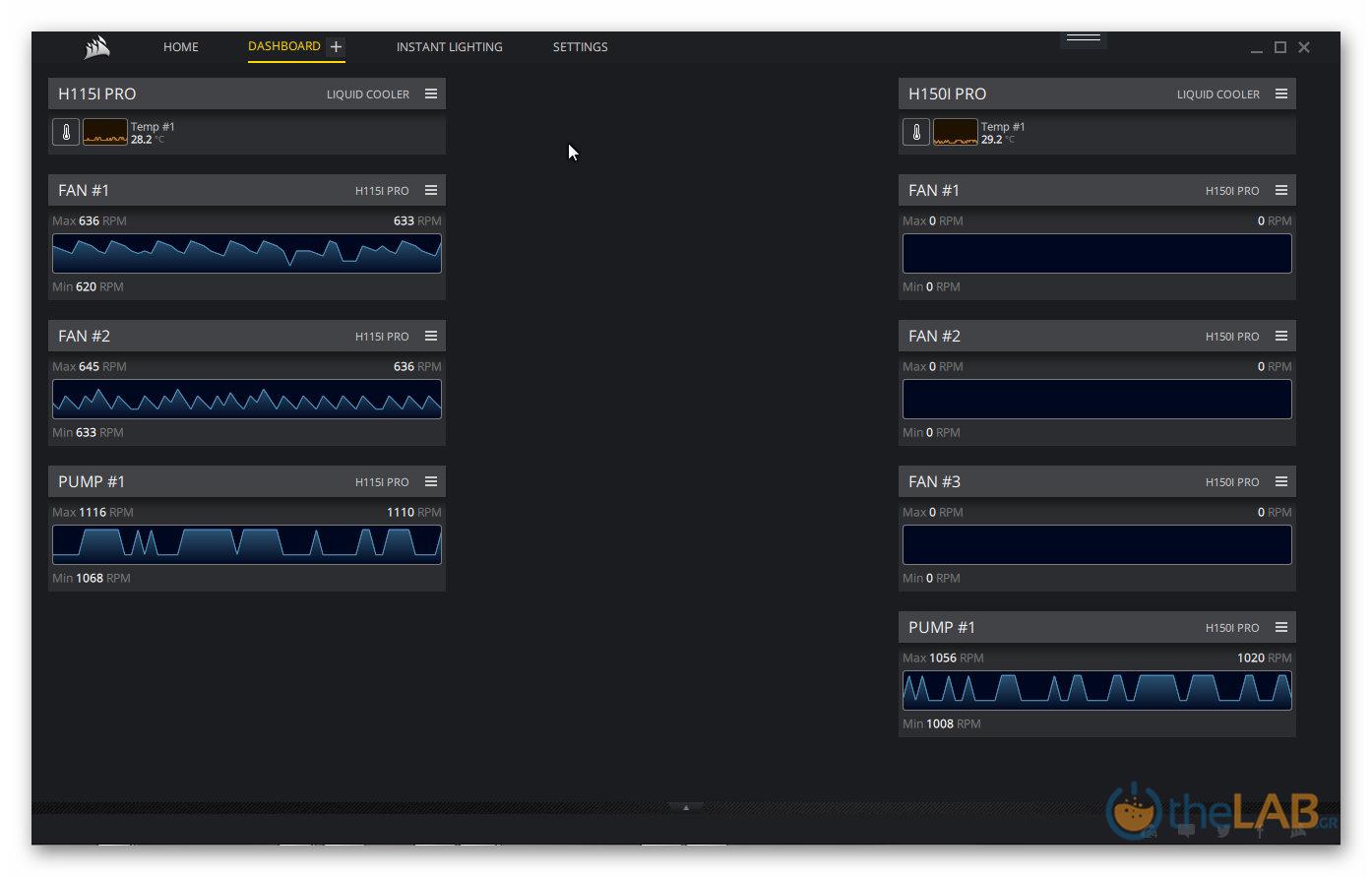Click the H150I PRO thermometer icon
The image size is (1372, 877).
click(916, 132)
